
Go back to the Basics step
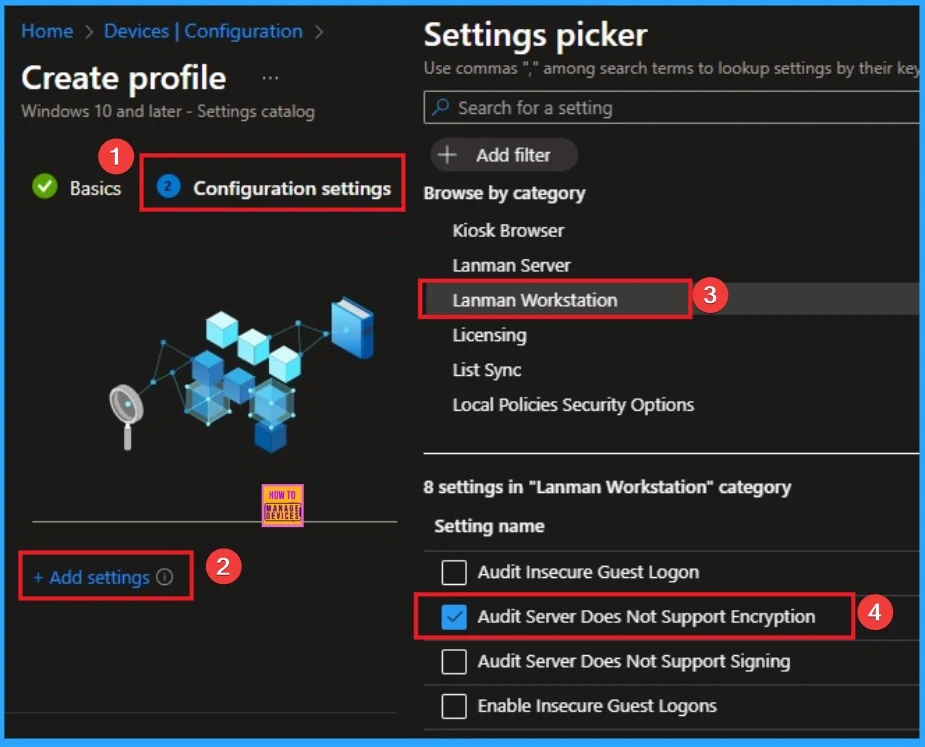pyautogui.click(x=95, y=188)
